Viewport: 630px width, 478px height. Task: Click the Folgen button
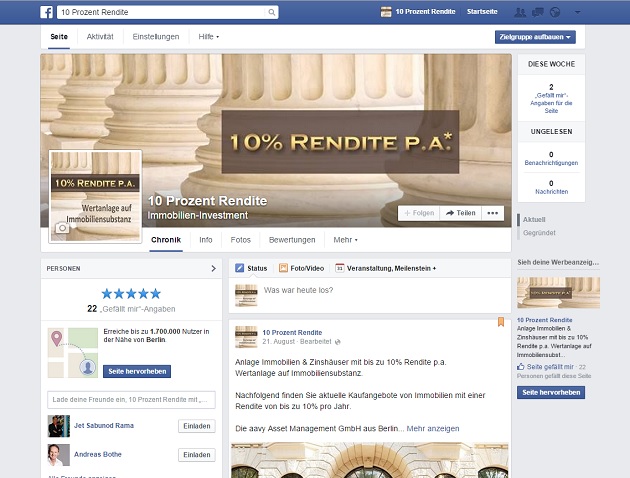[419, 213]
